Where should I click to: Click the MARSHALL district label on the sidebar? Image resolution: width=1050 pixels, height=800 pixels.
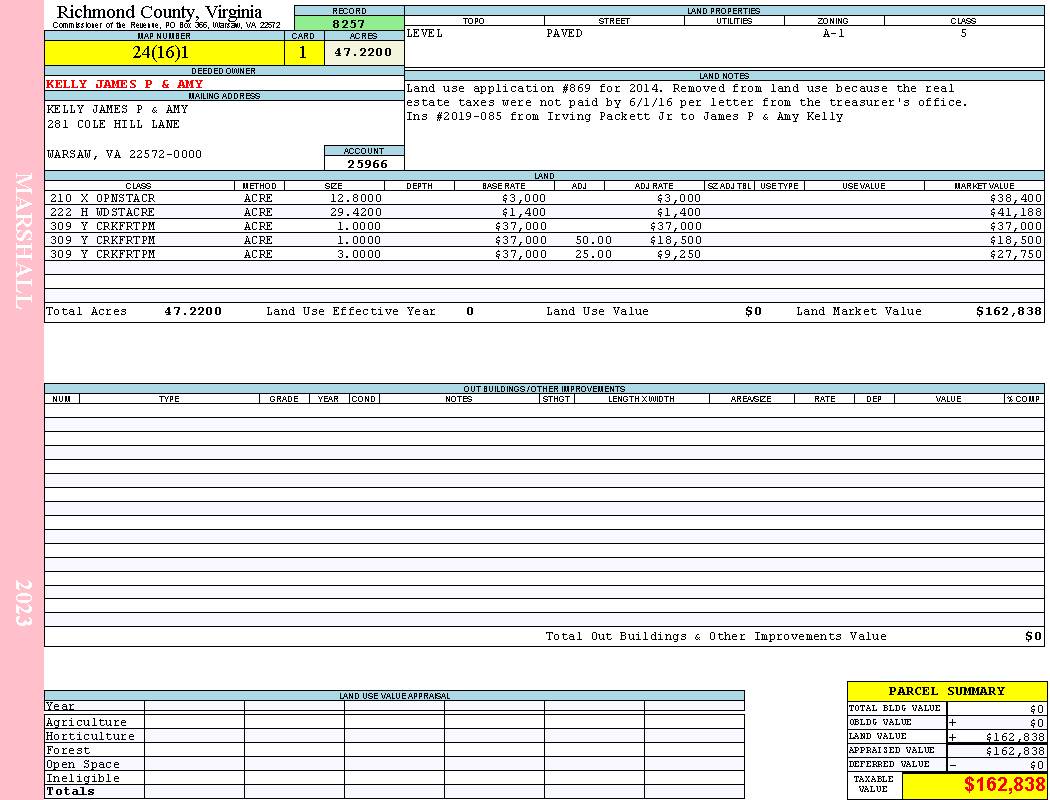point(23,241)
